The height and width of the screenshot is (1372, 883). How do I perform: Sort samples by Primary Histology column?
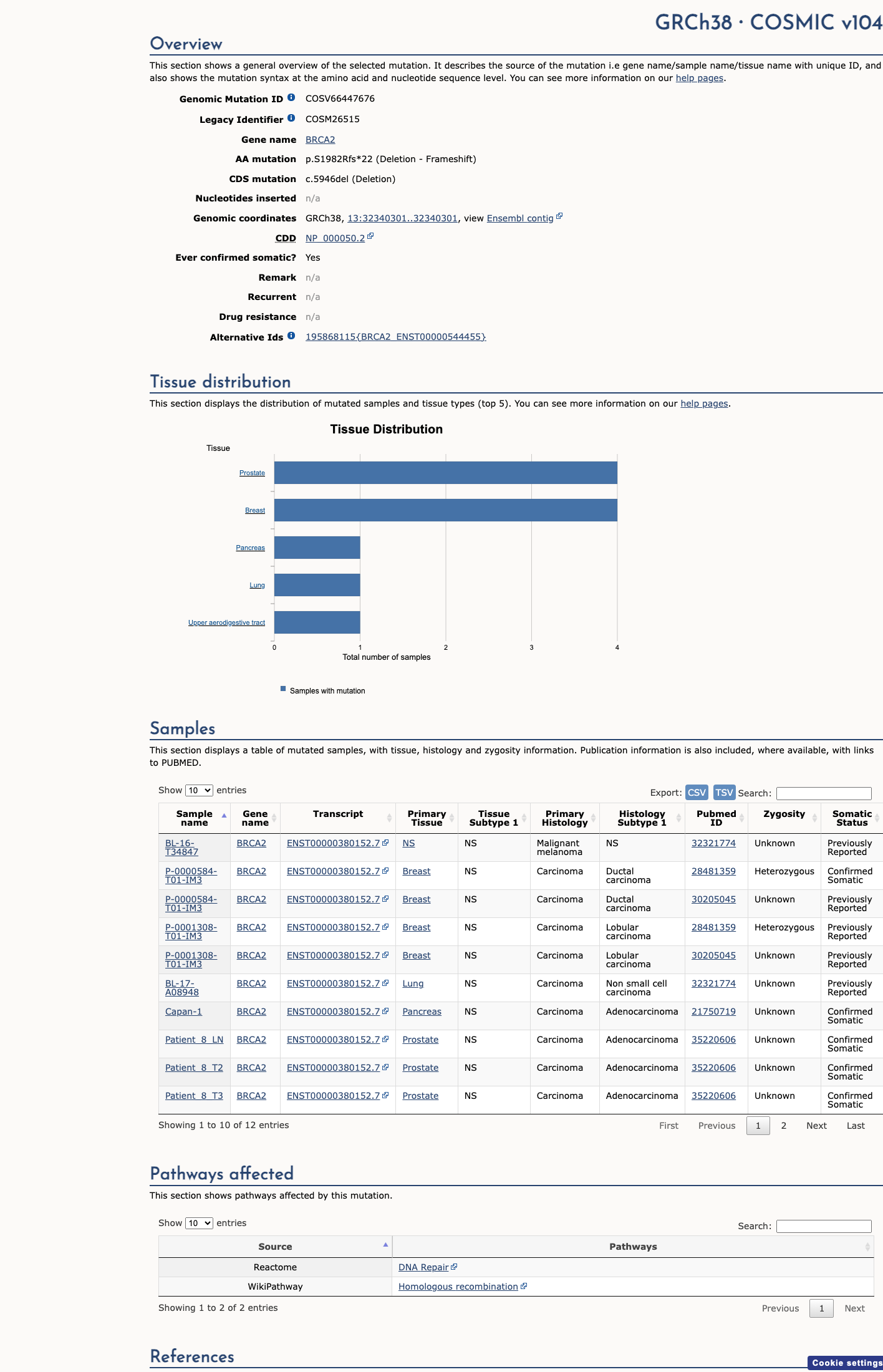pos(593,818)
